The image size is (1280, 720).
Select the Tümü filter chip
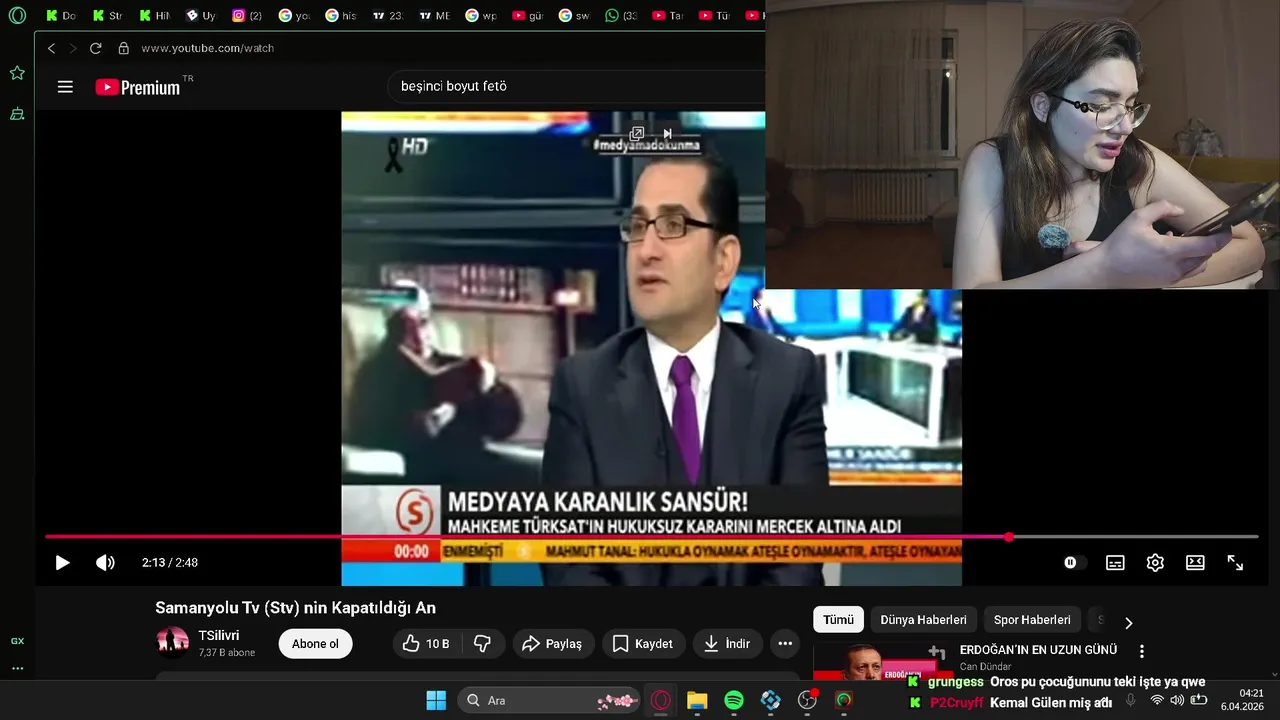(x=838, y=620)
